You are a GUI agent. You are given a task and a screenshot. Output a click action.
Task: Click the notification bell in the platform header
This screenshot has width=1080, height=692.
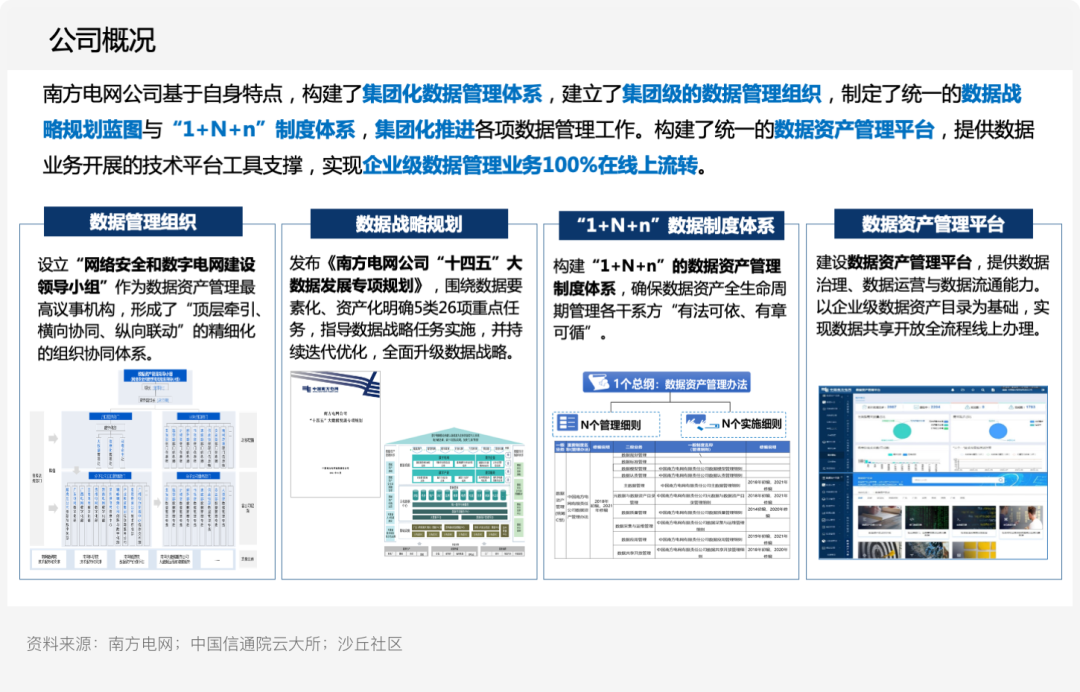(953, 390)
